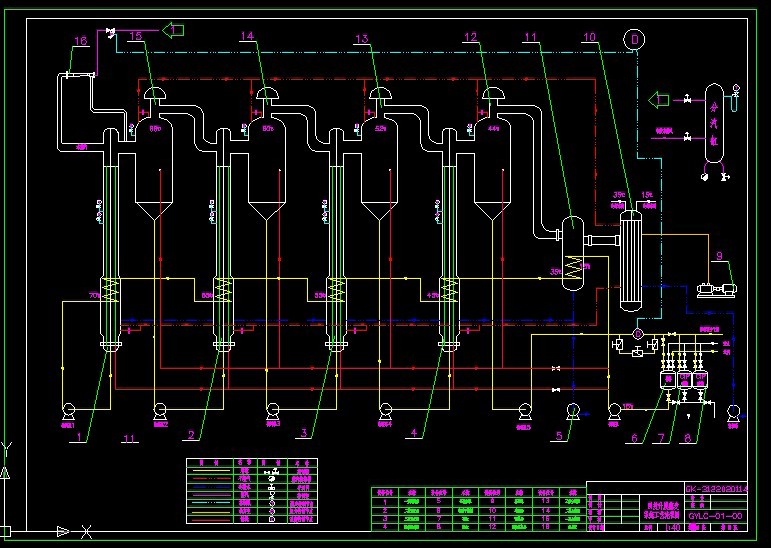Click cell 10 in the parts list table
The height and width of the screenshot is (548, 771).
[492, 511]
